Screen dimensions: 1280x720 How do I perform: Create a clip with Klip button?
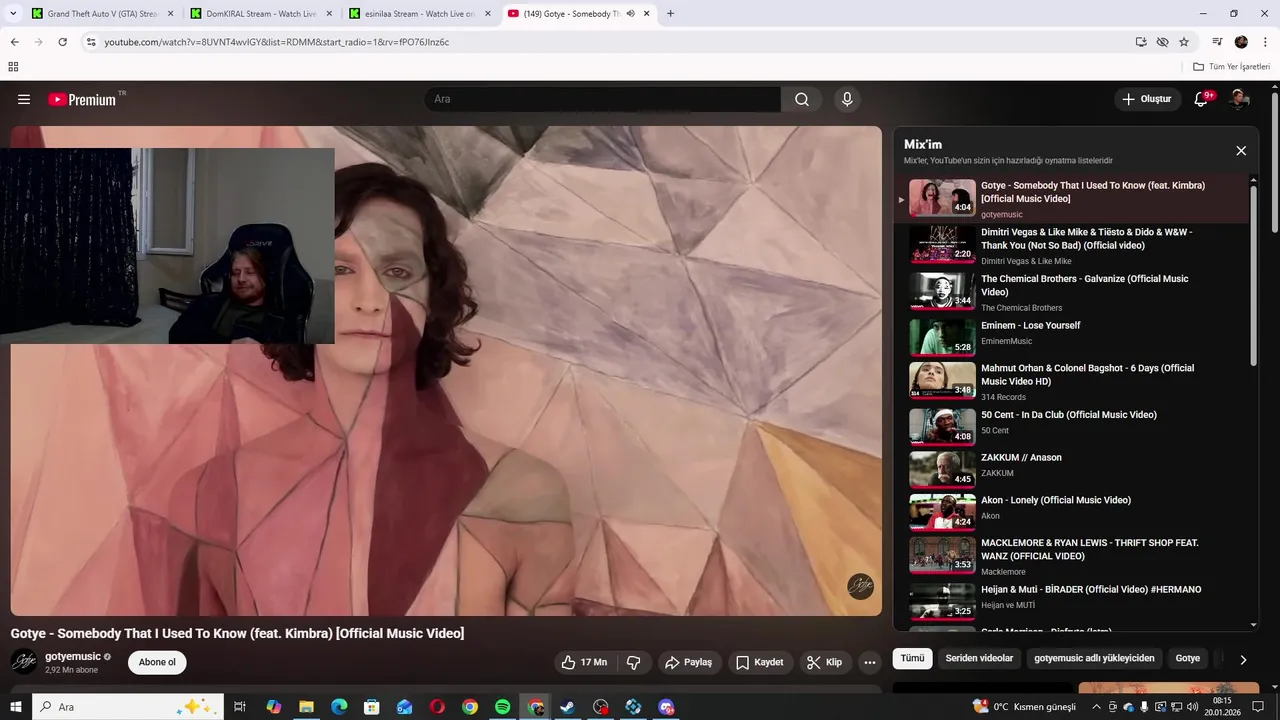point(825,662)
